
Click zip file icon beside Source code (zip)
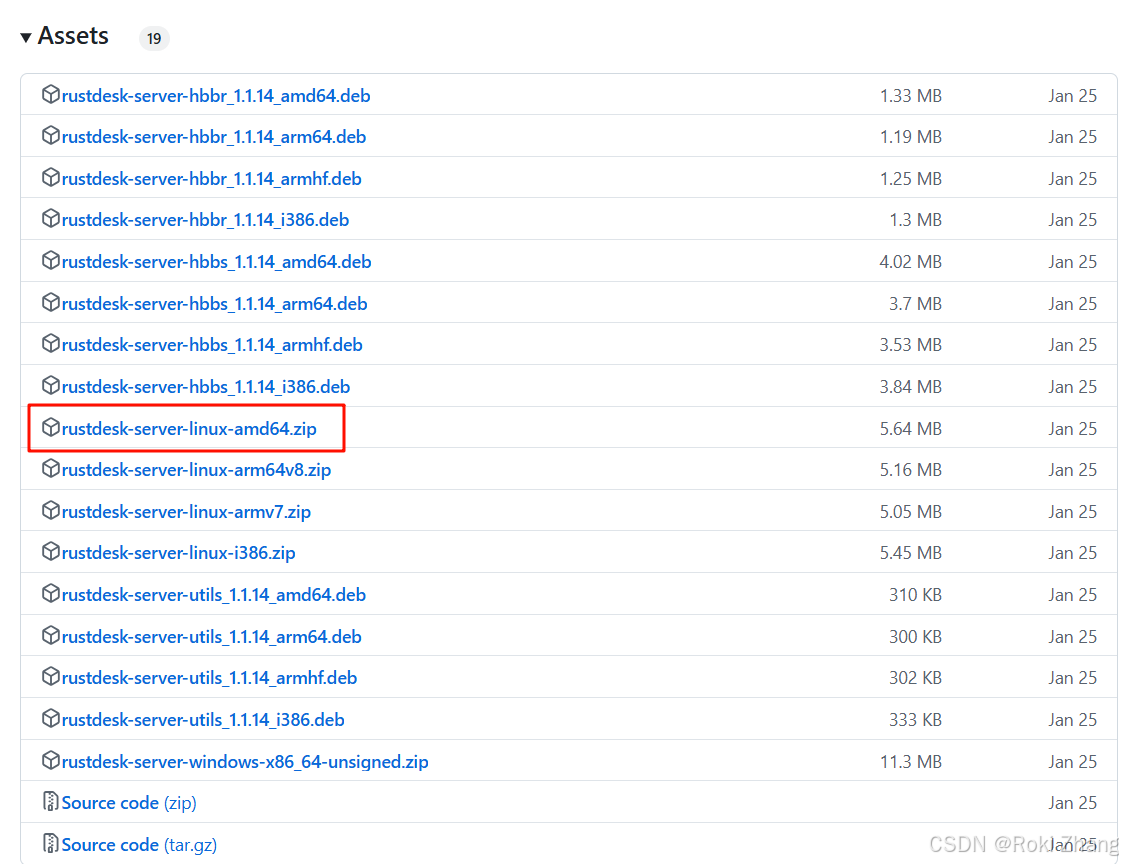tap(51, 802)
